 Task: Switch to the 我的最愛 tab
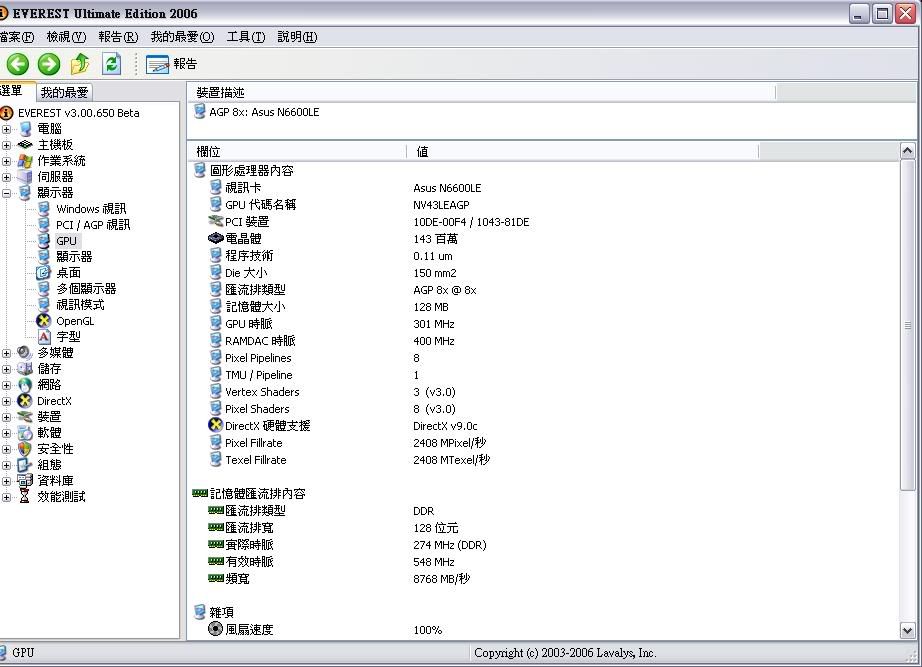[64, 92]
